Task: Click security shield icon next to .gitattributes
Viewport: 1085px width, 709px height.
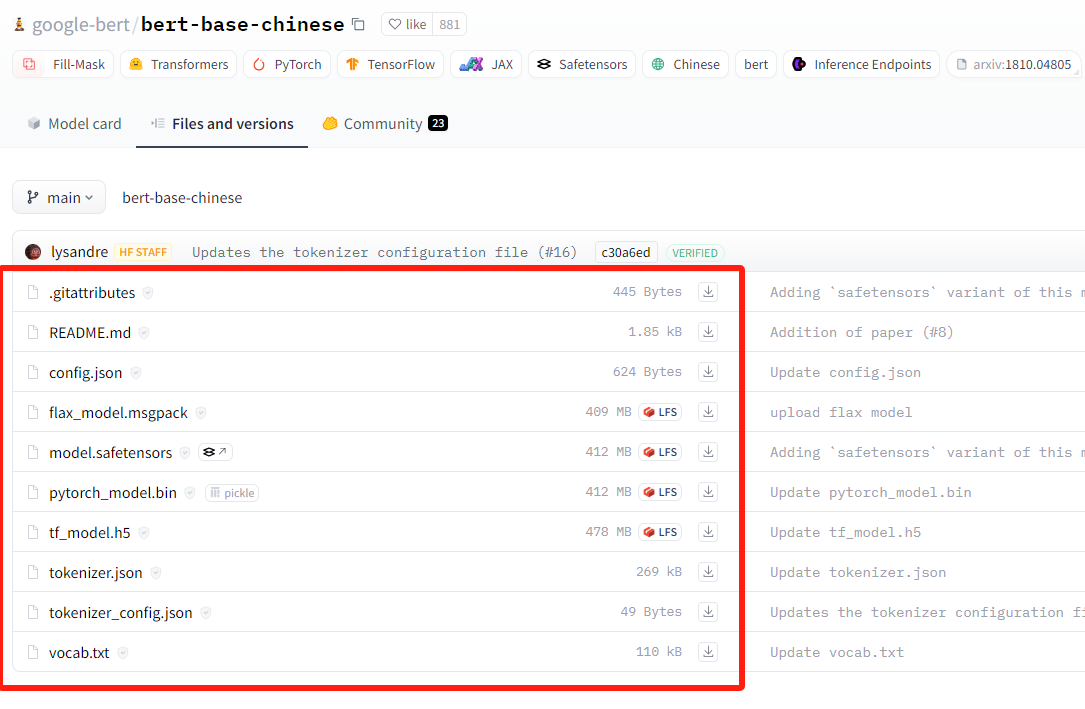Action: tap(148, 293)
